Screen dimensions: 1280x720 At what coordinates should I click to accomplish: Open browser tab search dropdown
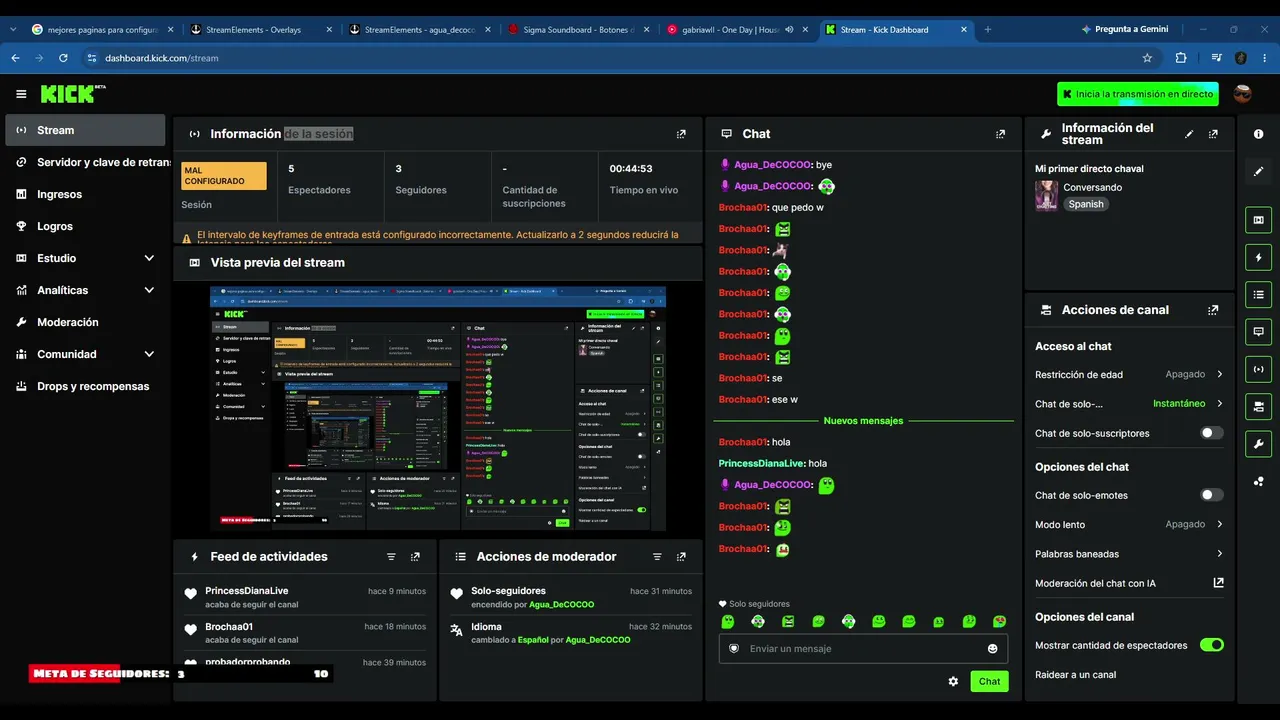pos(13,30)
